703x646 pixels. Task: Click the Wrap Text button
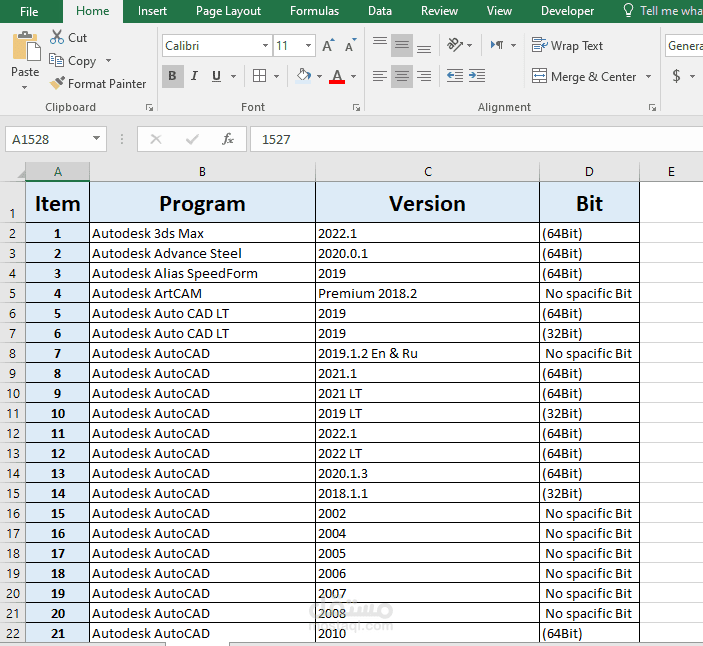(x=567, y=45)
